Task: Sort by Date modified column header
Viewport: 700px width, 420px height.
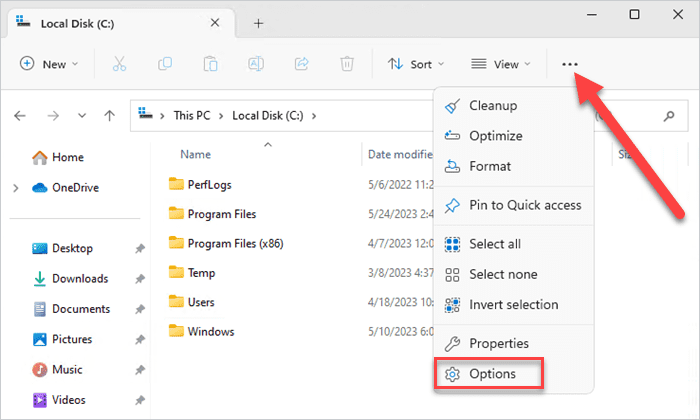Action: (400, 154)
